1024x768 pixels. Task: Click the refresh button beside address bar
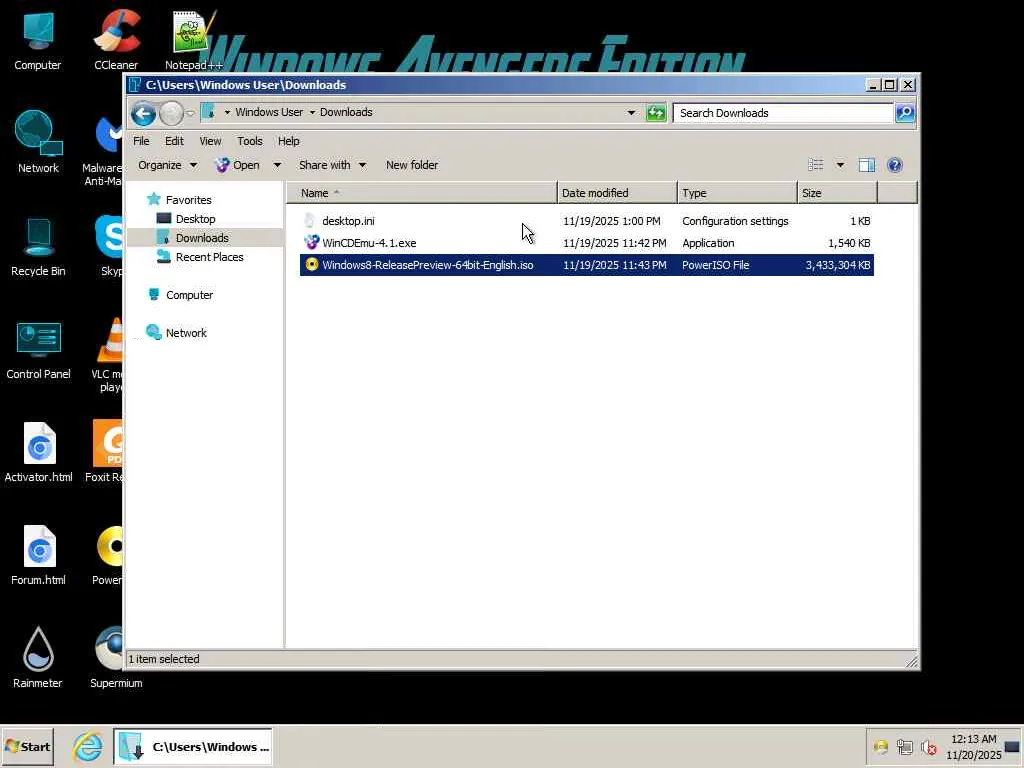656,113
